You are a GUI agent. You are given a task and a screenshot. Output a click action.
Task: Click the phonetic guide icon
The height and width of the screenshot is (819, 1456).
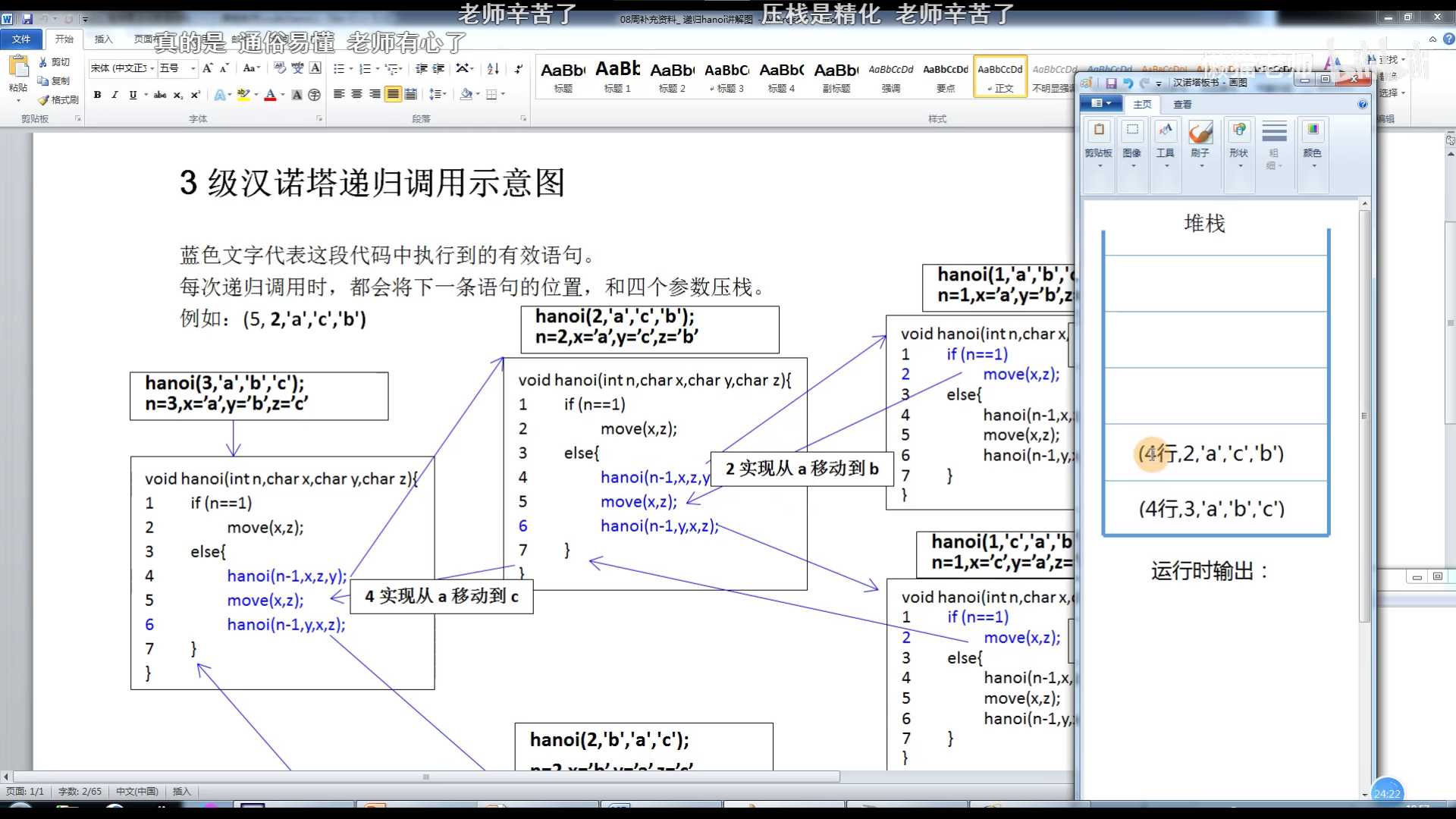[297, 68]
